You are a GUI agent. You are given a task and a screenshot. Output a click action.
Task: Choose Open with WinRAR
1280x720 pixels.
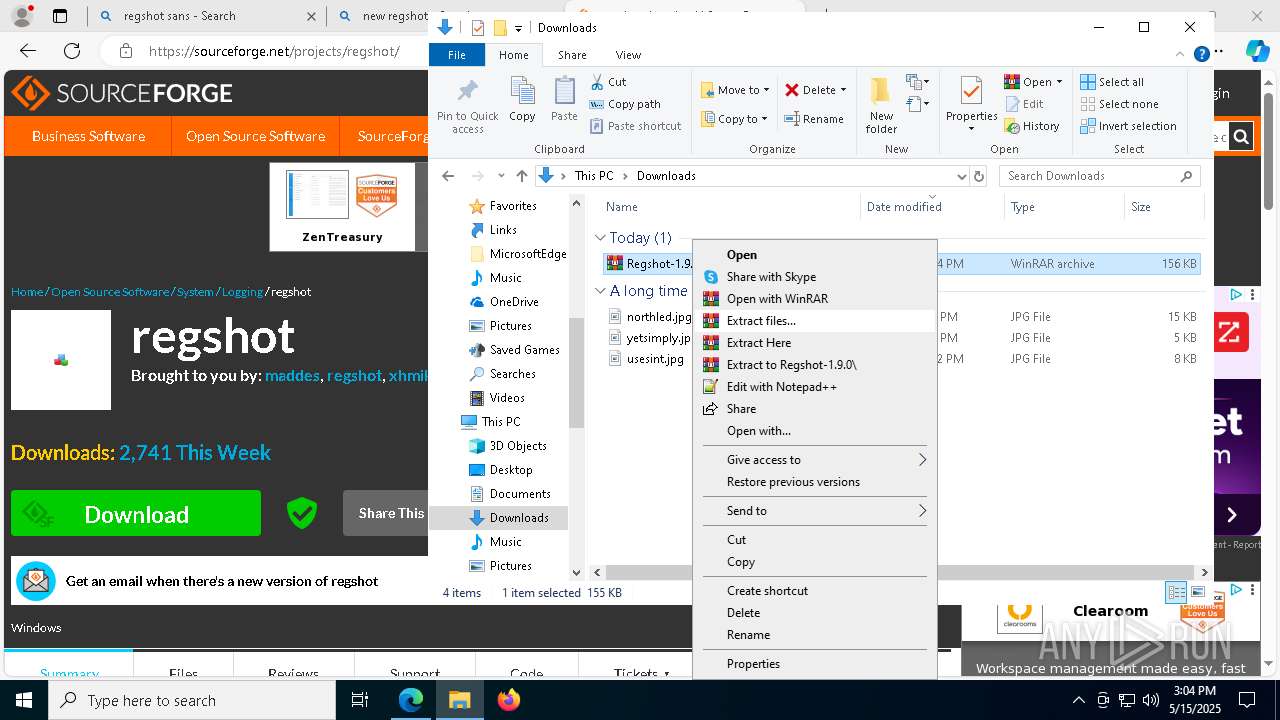[x=814, y=299]
